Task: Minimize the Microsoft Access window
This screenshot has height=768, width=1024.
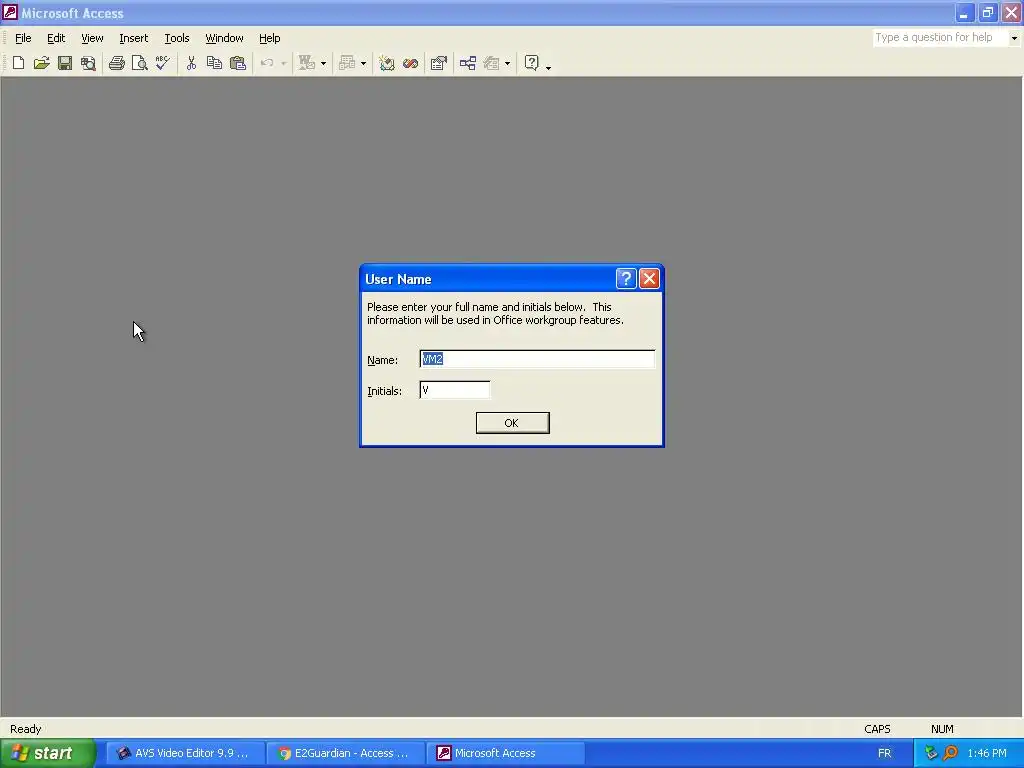Action: click(964, 12)
